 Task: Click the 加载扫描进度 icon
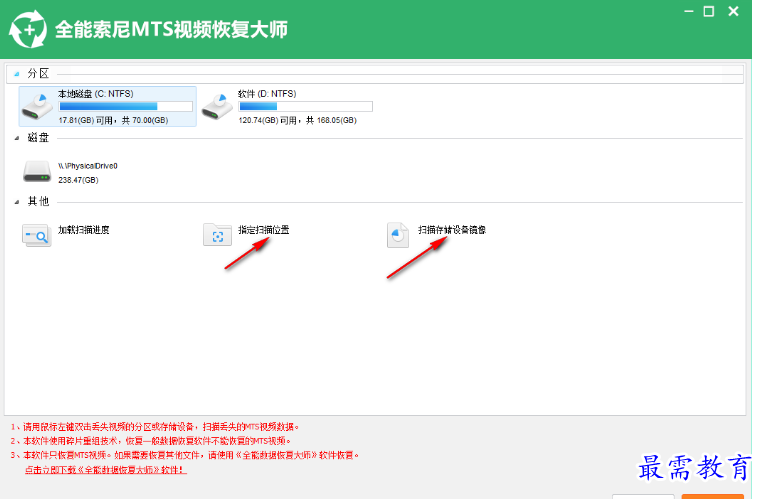pyautogui.click(x=37, y=235)
